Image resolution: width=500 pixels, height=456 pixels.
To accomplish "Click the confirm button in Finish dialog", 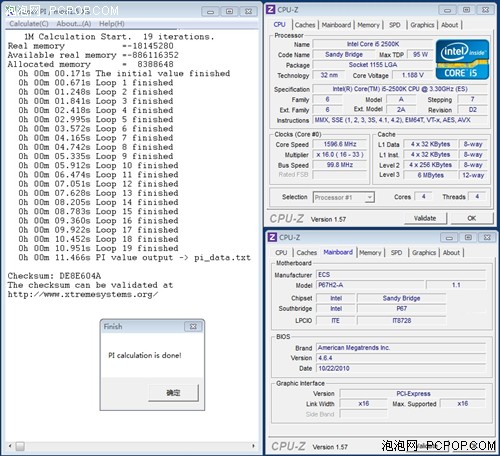I will coord(173,393).
